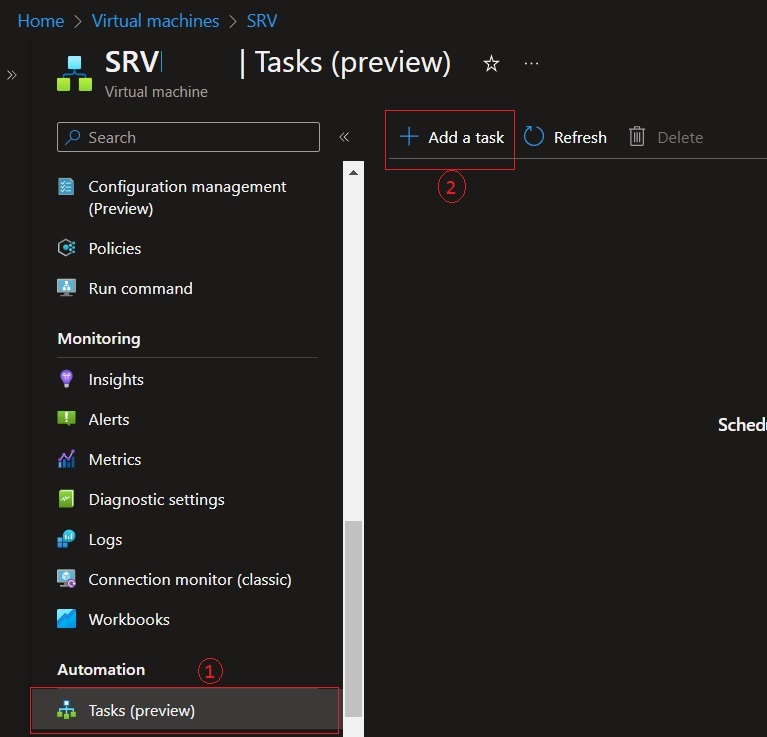Go to Virtual machines breadcrumb link
Viewport: 767px width, 737px height.
coord(155,21)
